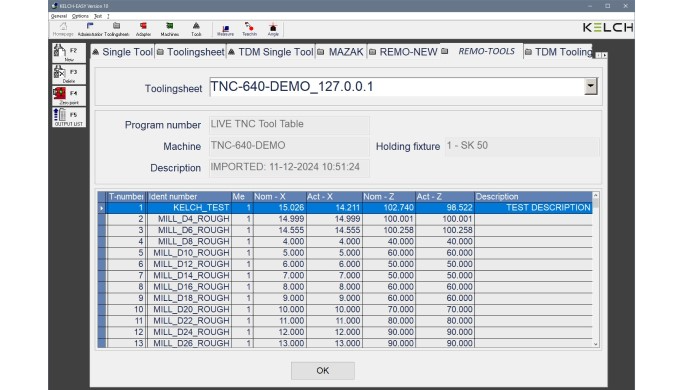The height and width of the screenshot is (390, 680).
Task: Open the Adapter toolbar icon
Action: [x=143, y=29]
